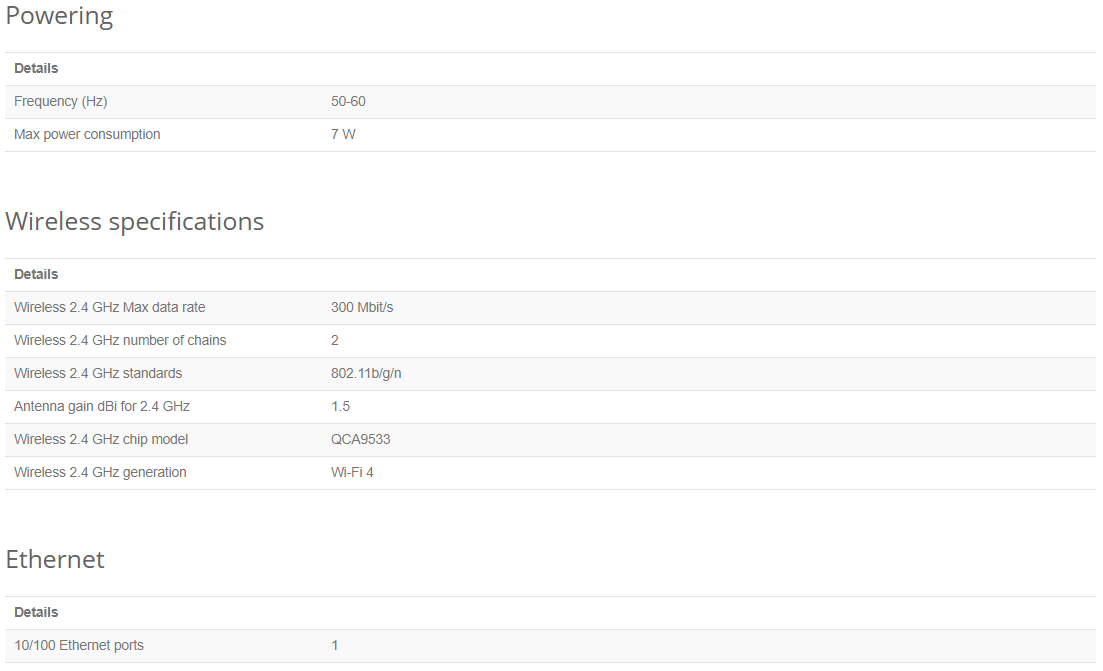Select Wireless 2.4 GHz chip model label

(101, 440)
